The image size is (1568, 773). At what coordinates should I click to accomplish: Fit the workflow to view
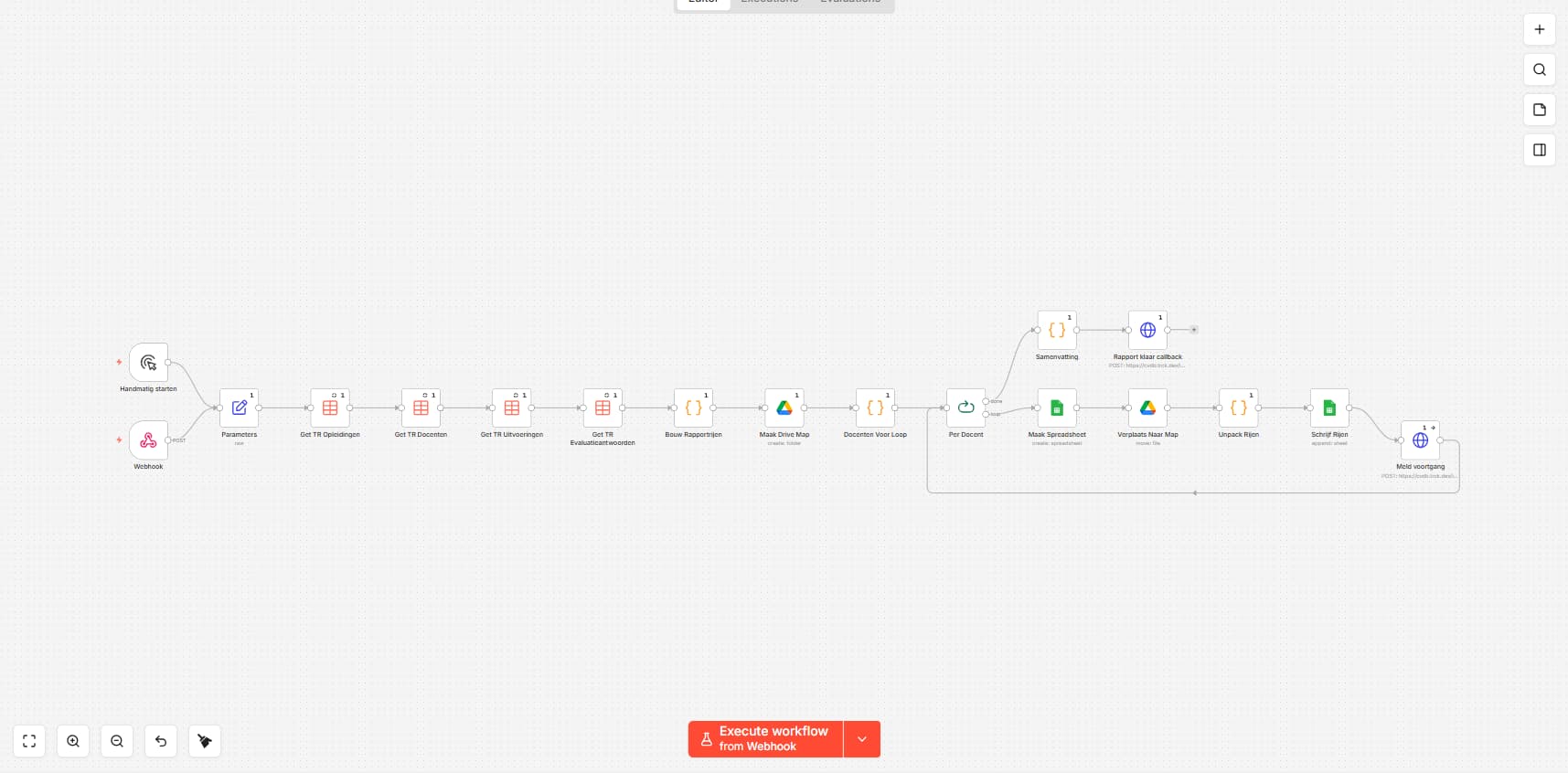click(x=29, y=741)
